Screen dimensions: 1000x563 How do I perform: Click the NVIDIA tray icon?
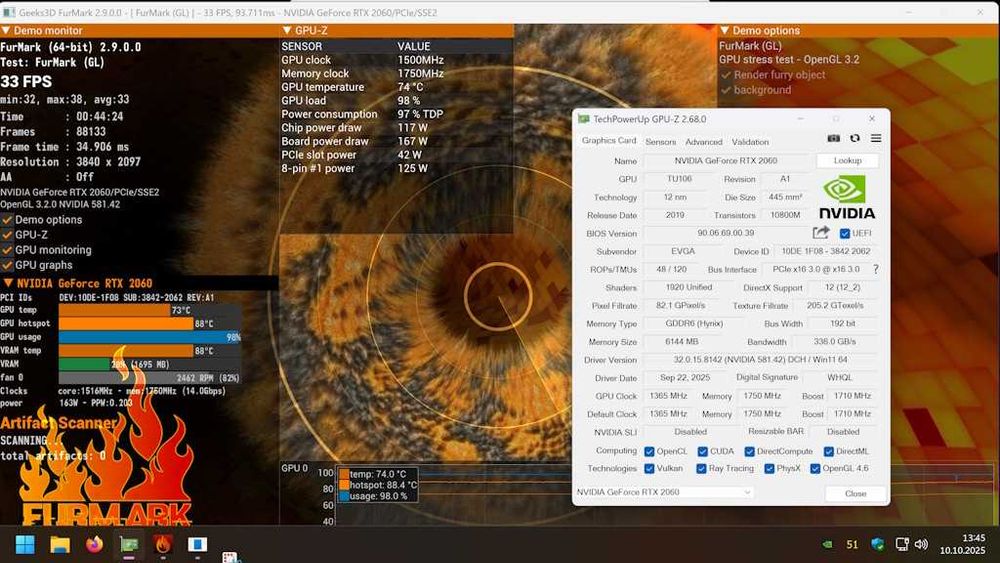pyautogui.click(x=828, y=545)
